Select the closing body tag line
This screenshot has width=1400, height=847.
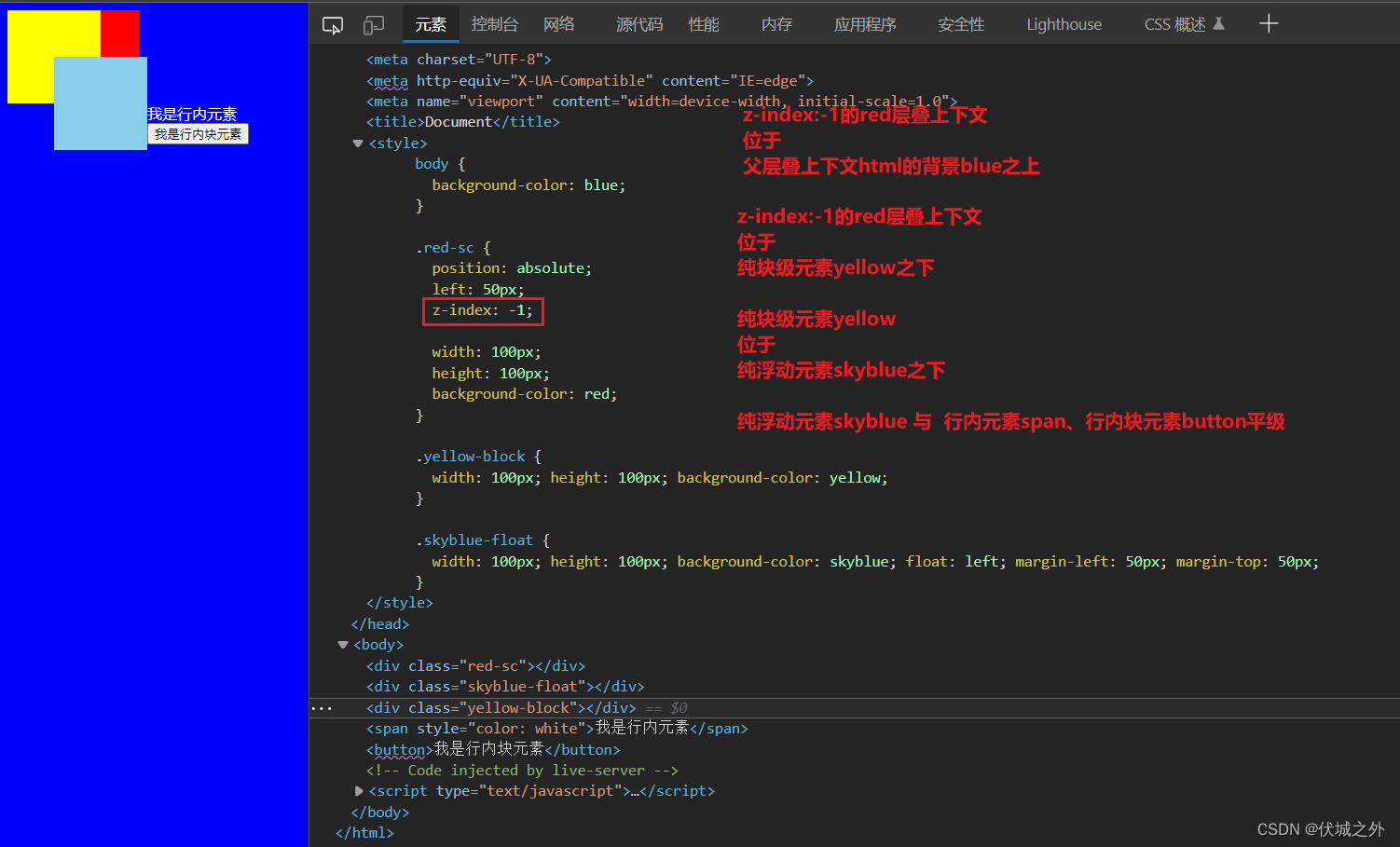pyautogui.click(x=380, y=813)
